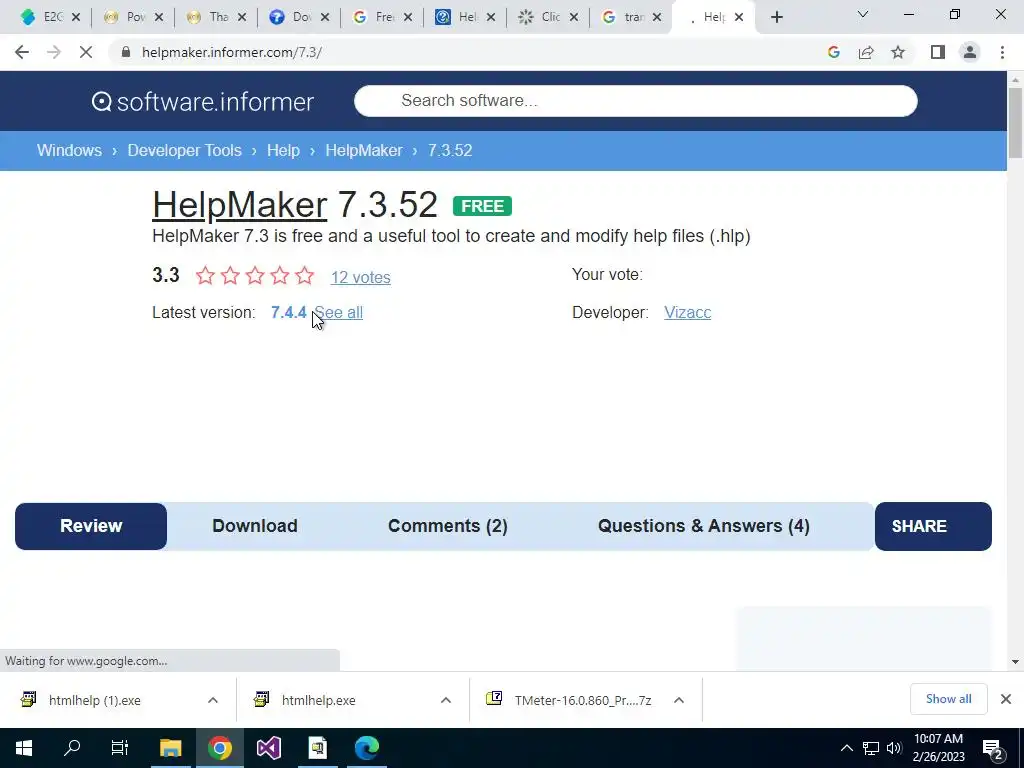Open the Chrome profile menu

970,52
